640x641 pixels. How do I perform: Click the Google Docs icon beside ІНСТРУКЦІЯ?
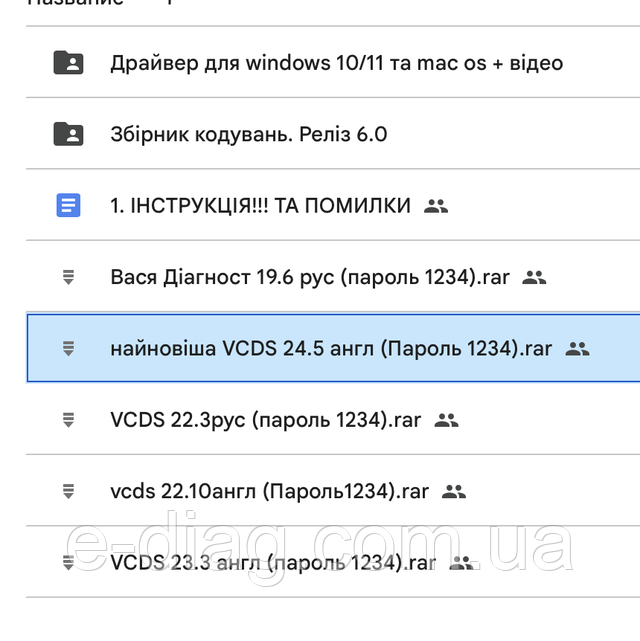pyautogui.click(x=68, y=206)
